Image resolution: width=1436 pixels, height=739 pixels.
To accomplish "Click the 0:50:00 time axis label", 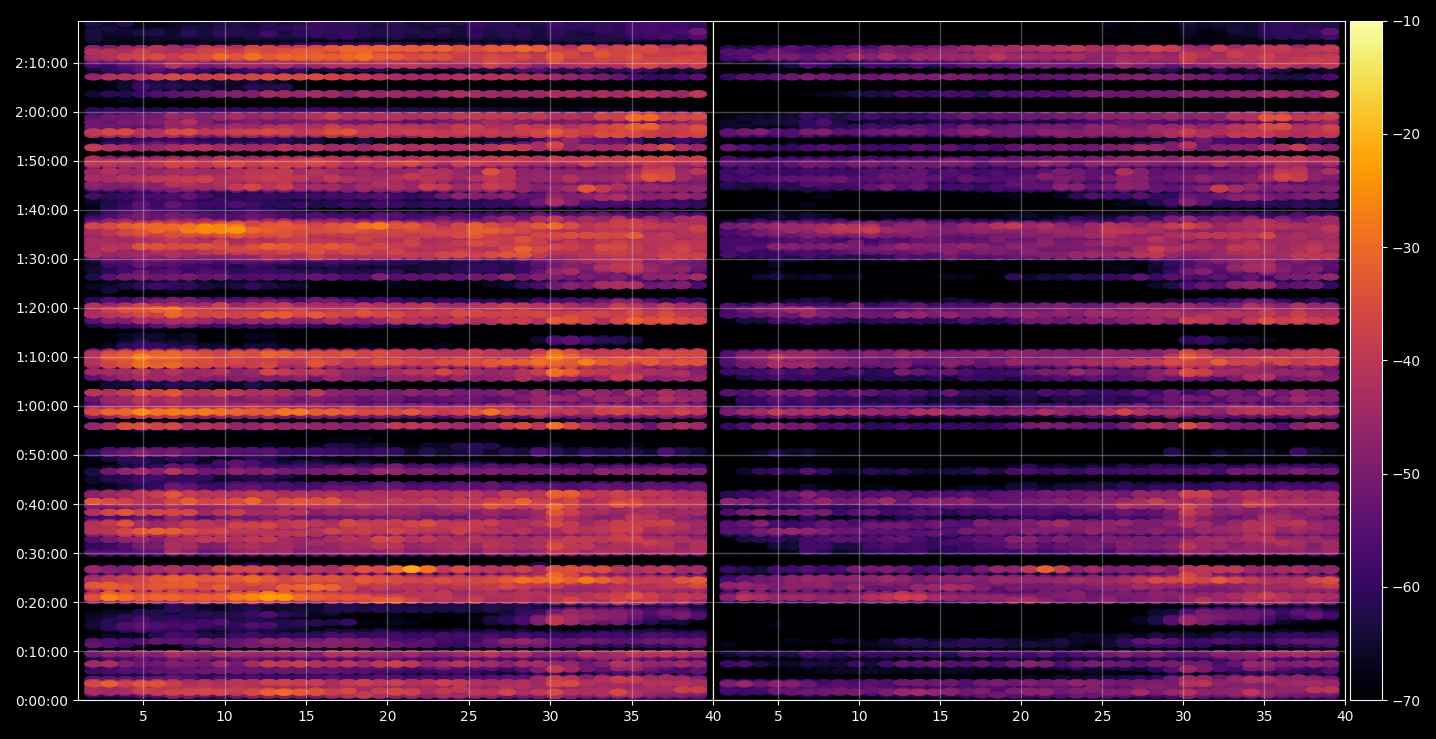I will pyautogui.click(x=42, y=455).
